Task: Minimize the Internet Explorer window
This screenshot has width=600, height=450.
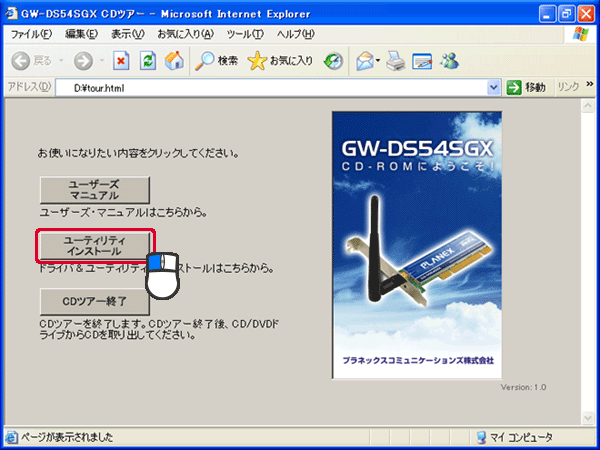Action: click(547, 15)
